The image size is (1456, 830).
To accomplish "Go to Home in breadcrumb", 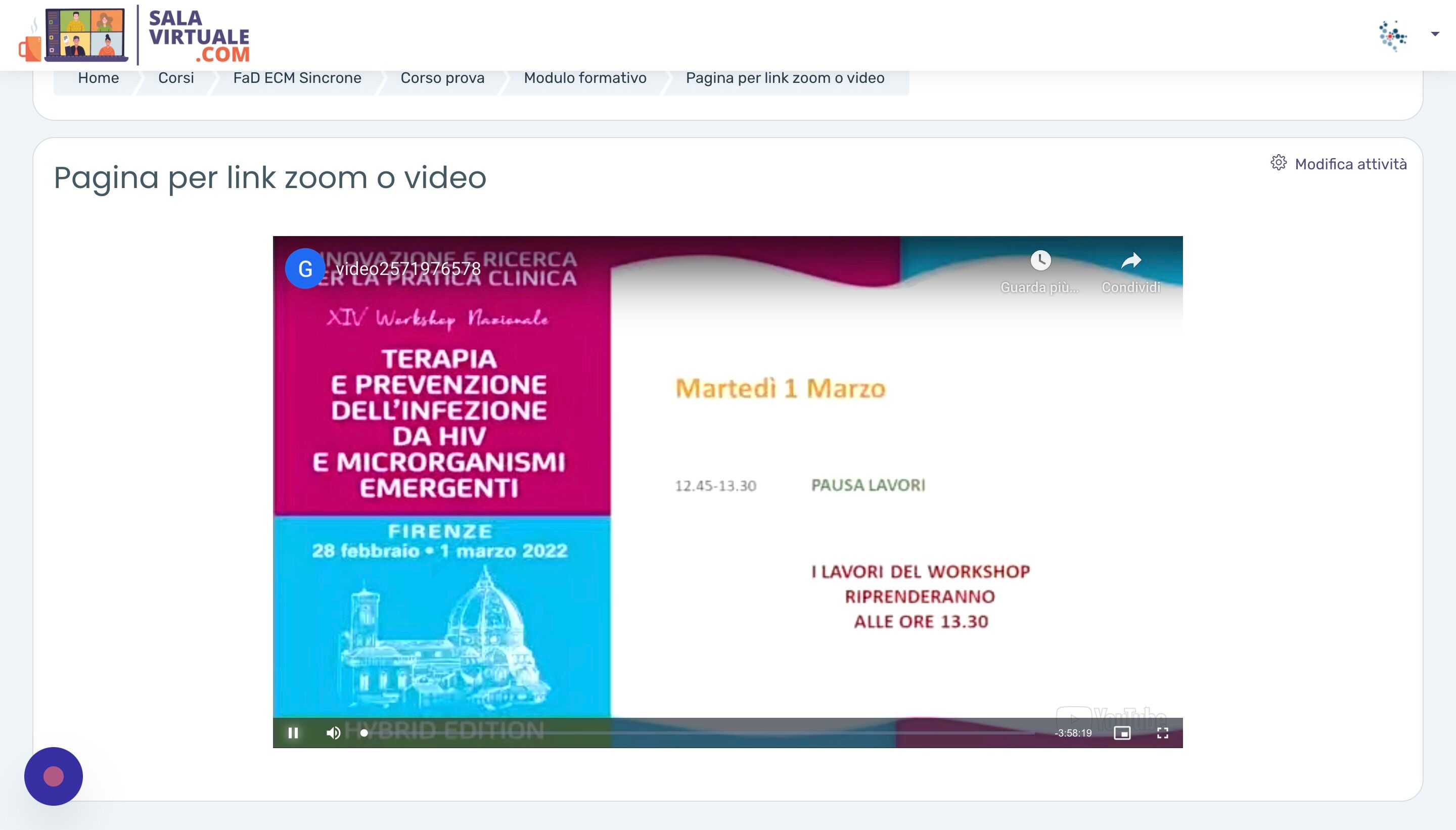I will 98,78.
